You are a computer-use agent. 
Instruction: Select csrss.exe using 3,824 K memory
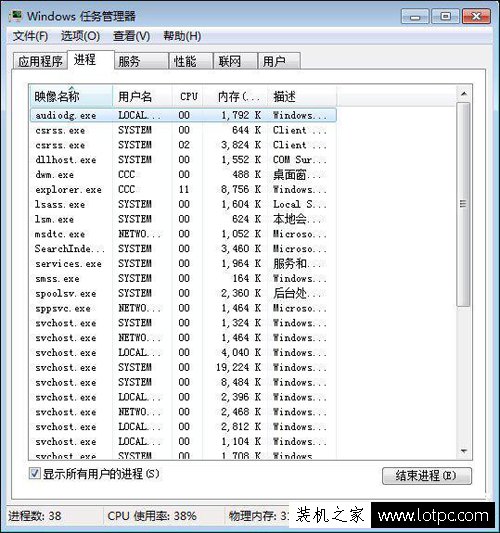(x=183, y=145)
